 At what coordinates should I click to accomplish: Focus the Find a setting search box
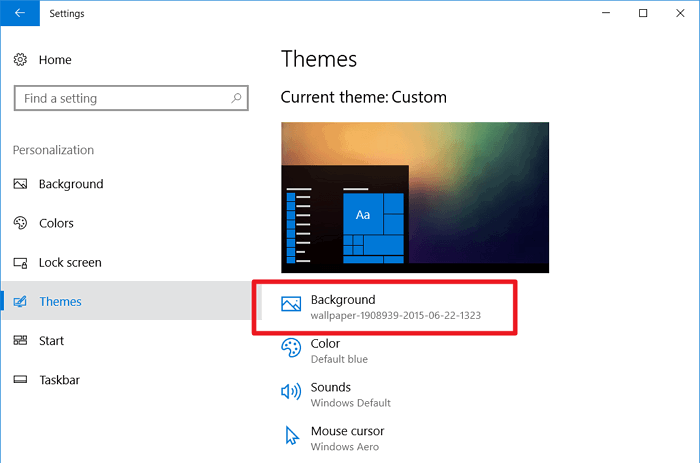[x=131, y=98]
